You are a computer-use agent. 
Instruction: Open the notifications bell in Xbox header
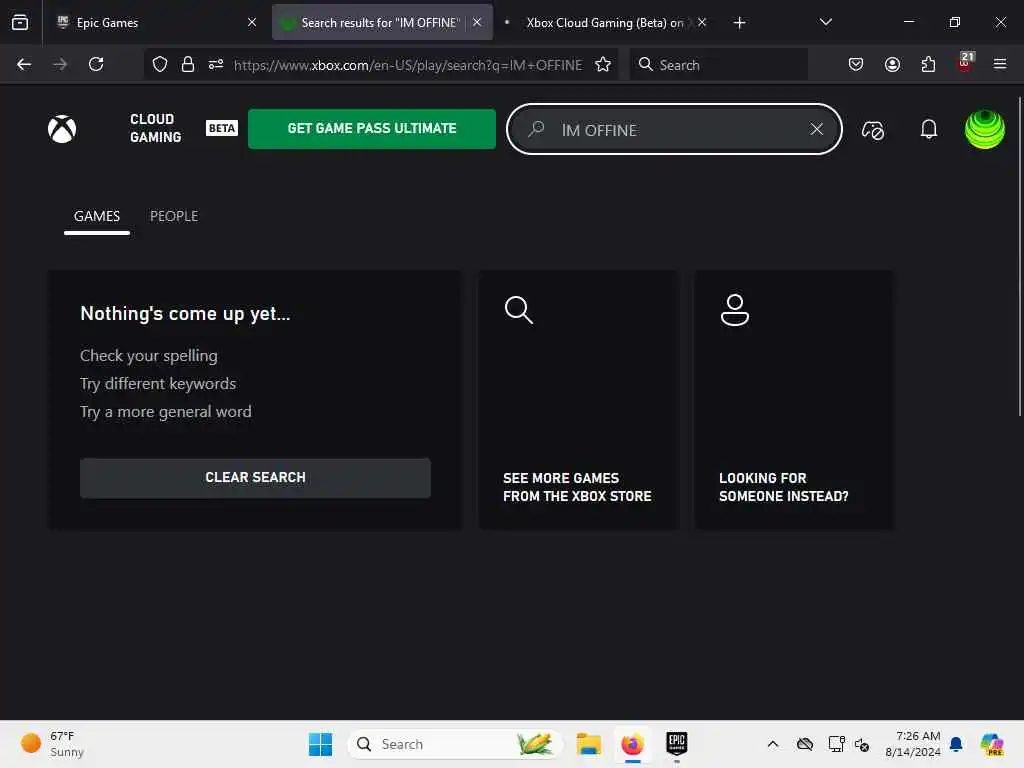[928, 129]
